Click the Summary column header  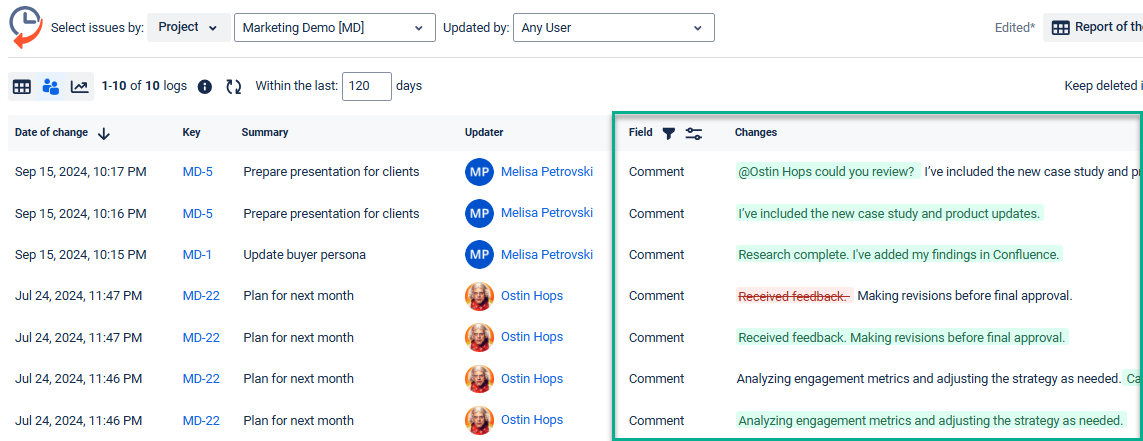point(265,133)
